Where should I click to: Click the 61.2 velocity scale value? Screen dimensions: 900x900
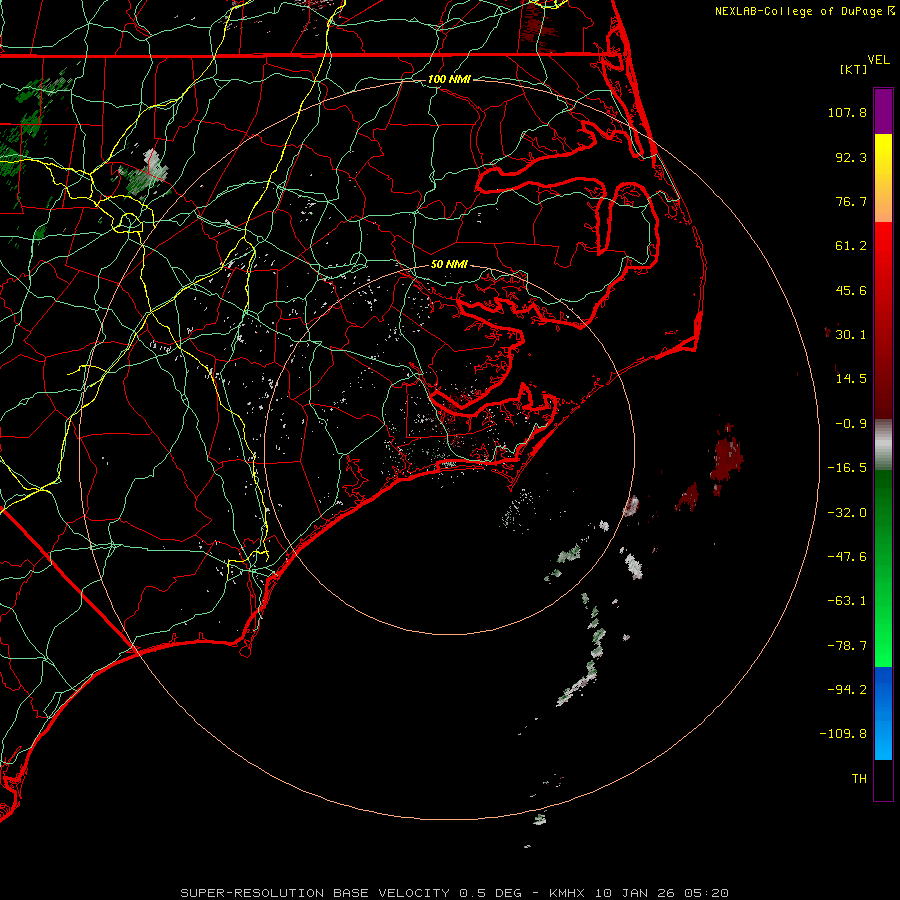[851, 246]
